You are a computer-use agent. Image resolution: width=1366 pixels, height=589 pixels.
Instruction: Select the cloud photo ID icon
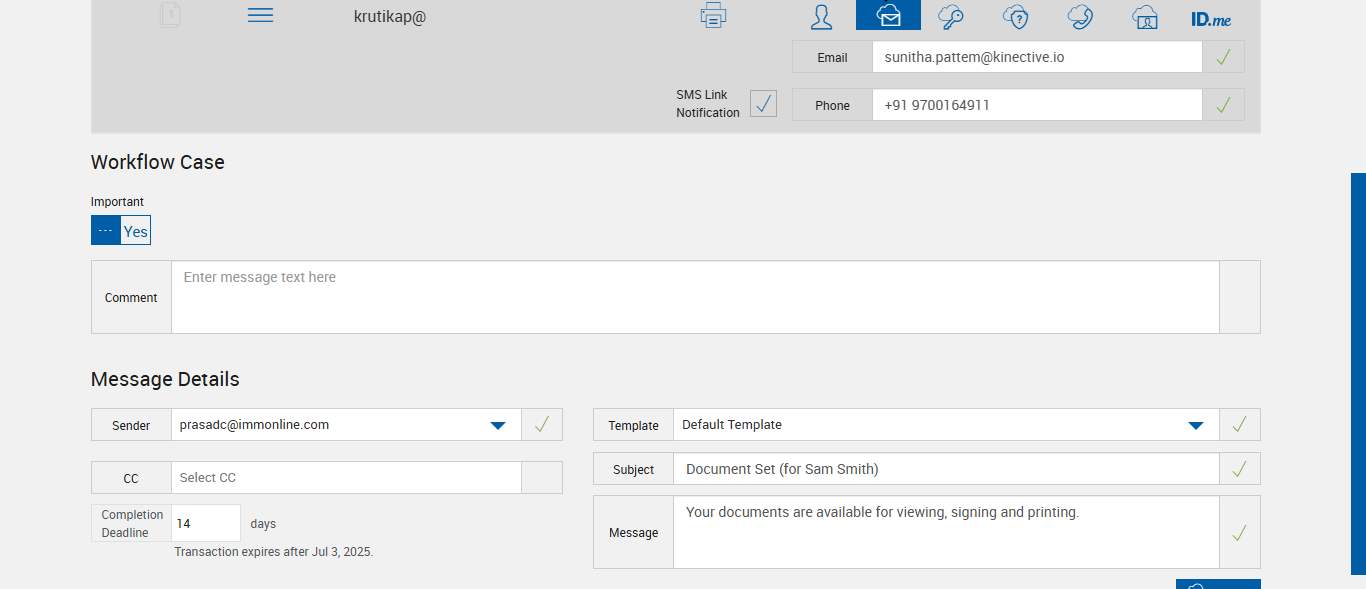pyautogui.click(x=1145, y=16)
